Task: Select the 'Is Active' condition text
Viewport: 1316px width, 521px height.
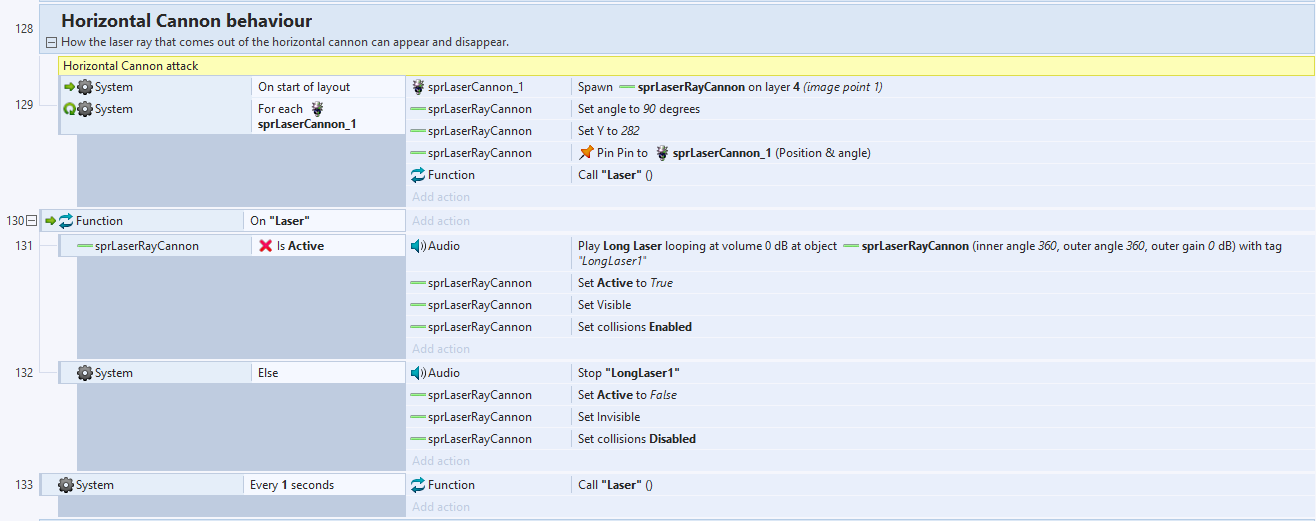Action: pyautogui.click(x=300, y=246)
